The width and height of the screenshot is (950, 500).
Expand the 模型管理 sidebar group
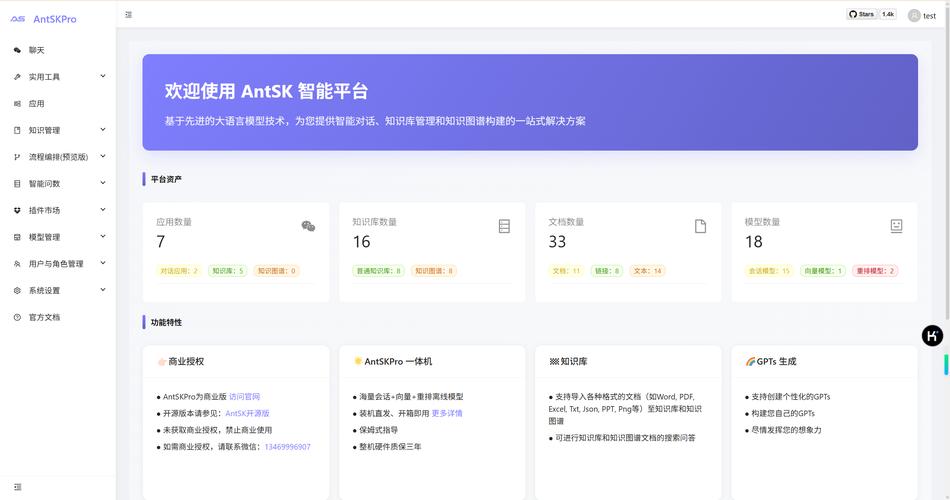[x=58, y=237]
